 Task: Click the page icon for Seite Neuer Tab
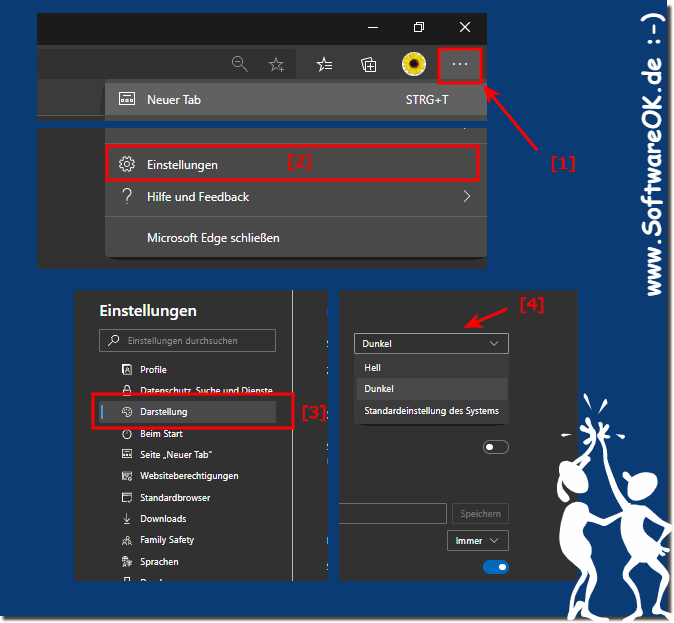[127, 454]
